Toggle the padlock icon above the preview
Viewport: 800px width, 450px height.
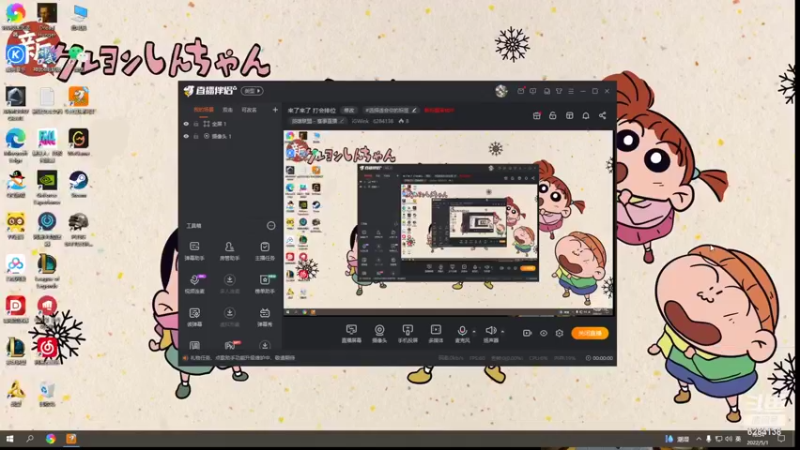(x=553, y=116)
